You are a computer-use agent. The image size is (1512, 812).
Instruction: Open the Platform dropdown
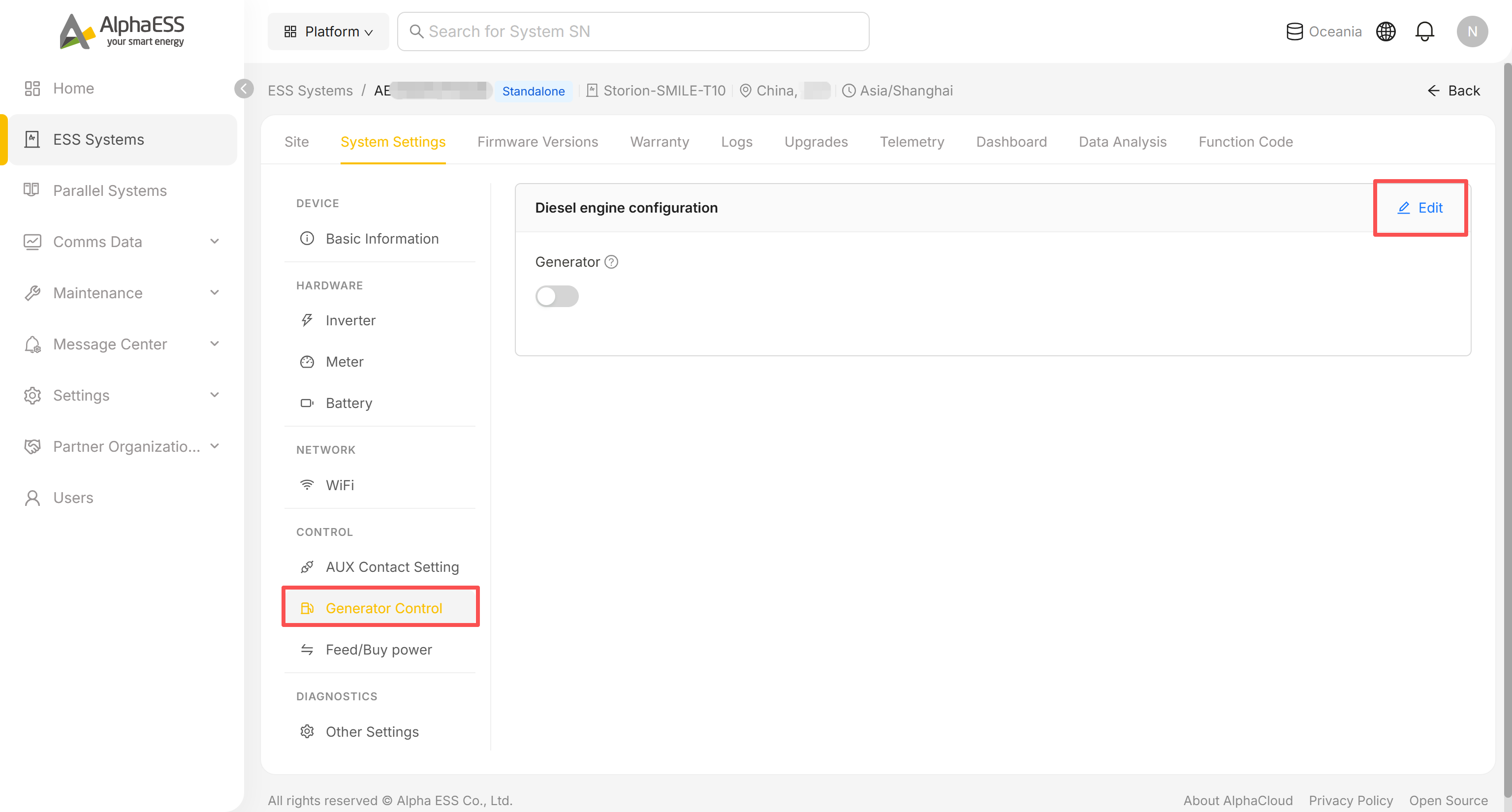(x=328, y=31)
